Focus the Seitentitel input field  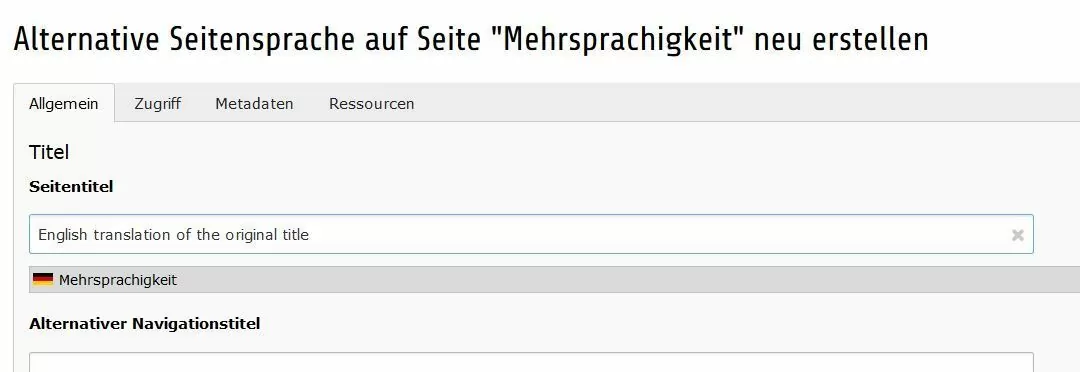(531, 234)
